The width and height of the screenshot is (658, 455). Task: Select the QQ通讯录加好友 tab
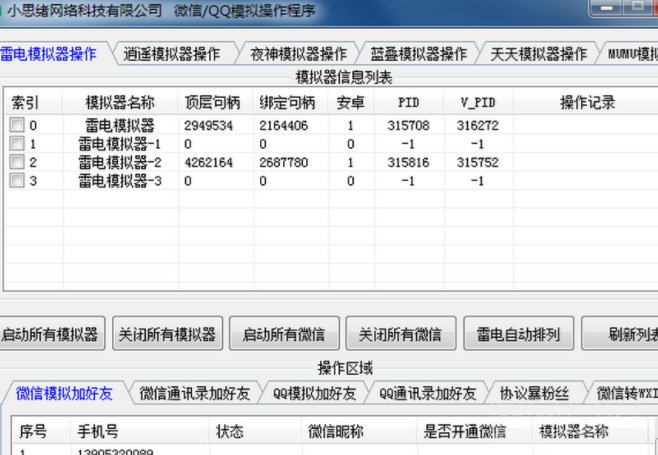pyautogui.click(x=428, y=394)
